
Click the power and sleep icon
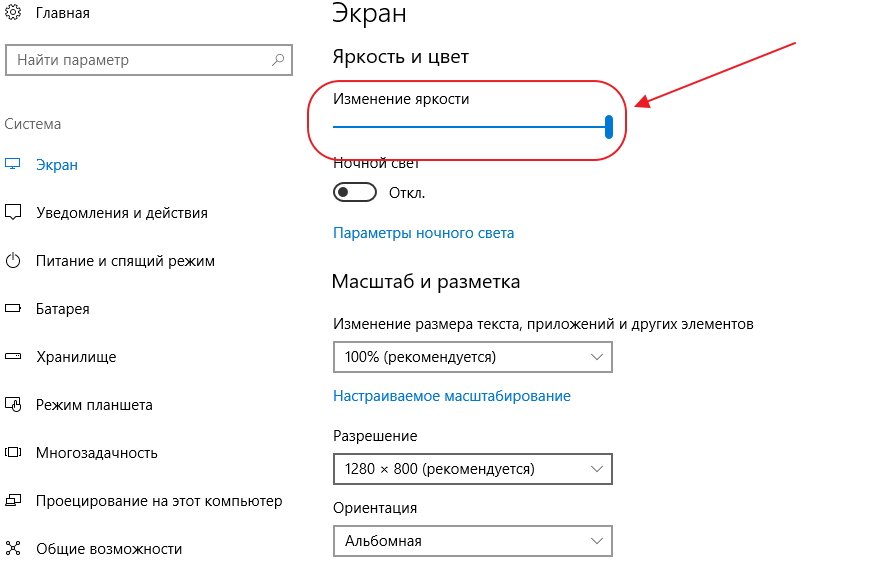point(14,261)
